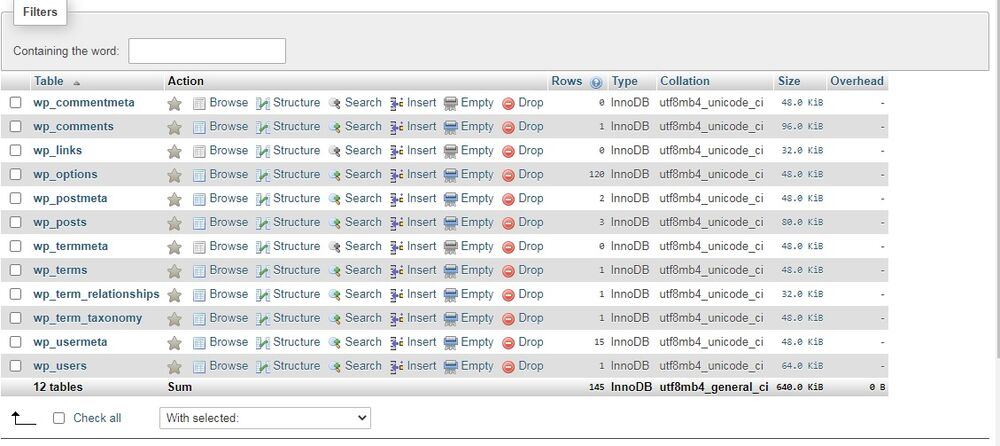The width and height of the screenshot is (1000, 446).
Task: Open the With selected dropdown
Action: pyautogui.click(x=264, y=418)
